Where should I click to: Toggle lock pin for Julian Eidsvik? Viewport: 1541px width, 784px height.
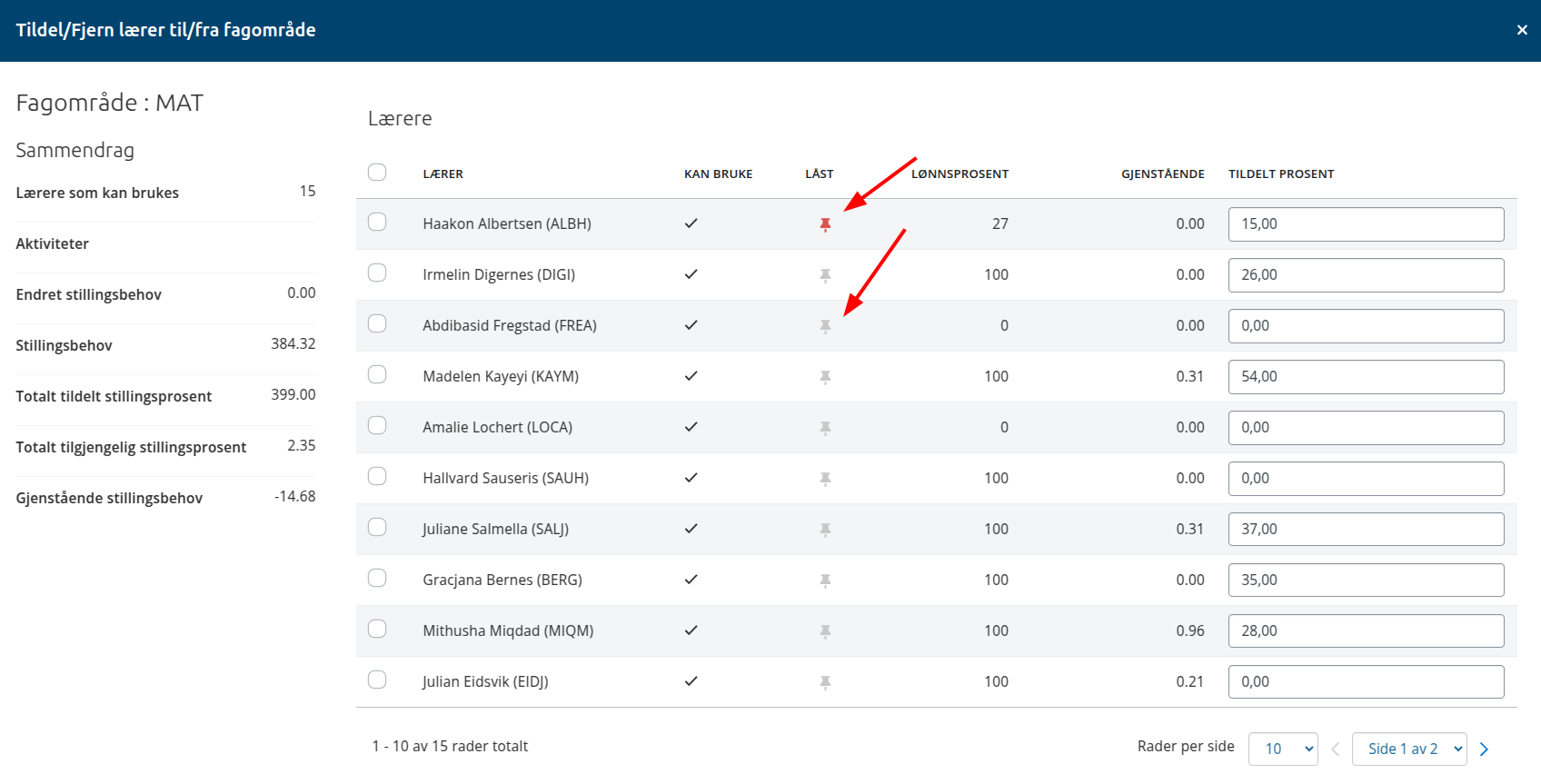tap(825, 682)
